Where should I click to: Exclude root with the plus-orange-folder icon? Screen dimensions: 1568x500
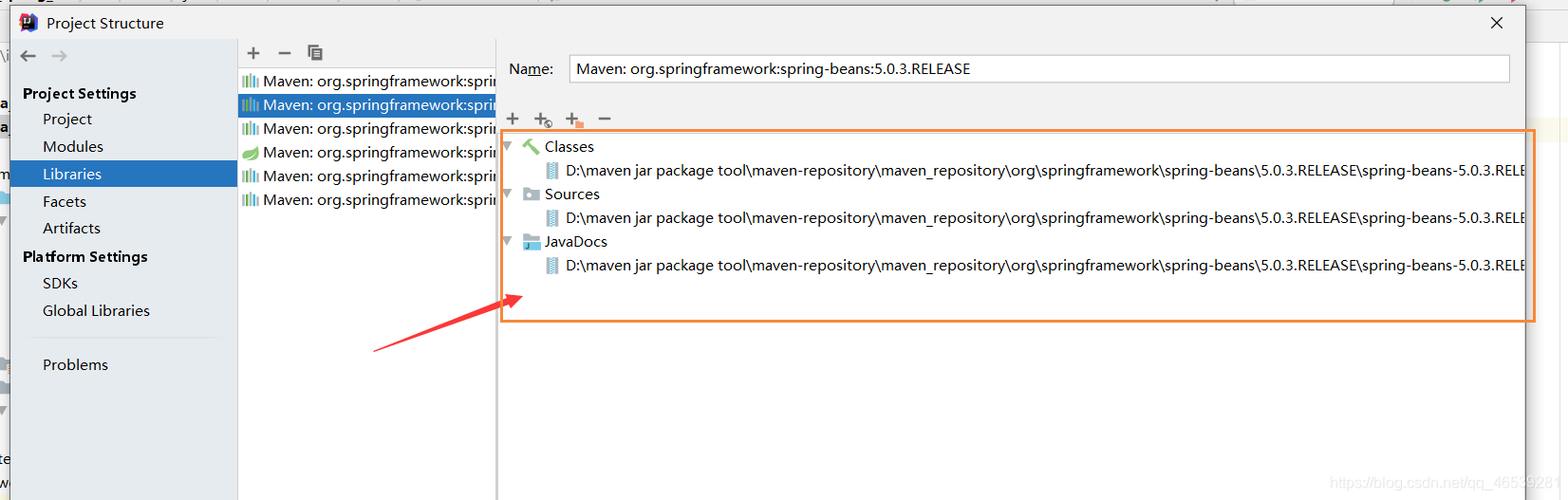coord(574,120)
